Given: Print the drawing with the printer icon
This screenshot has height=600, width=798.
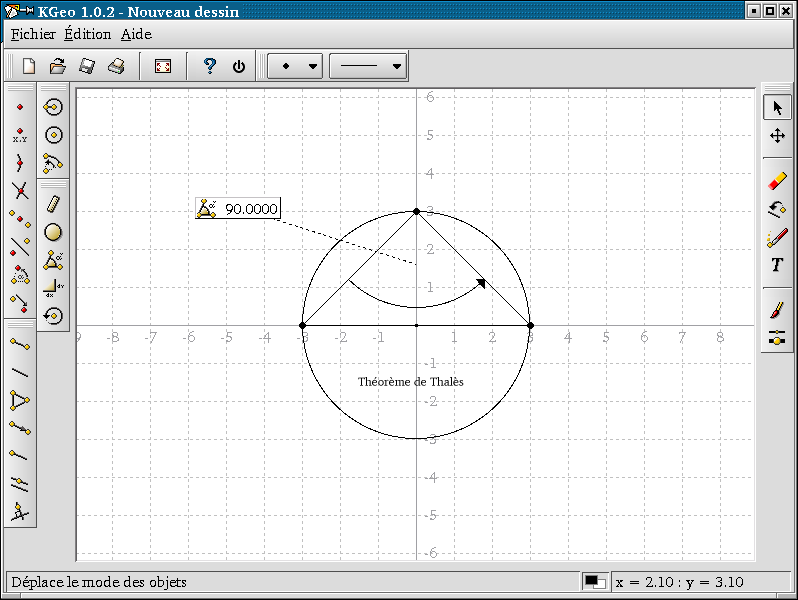Looking at the screenshot, I should pos(116,66).
